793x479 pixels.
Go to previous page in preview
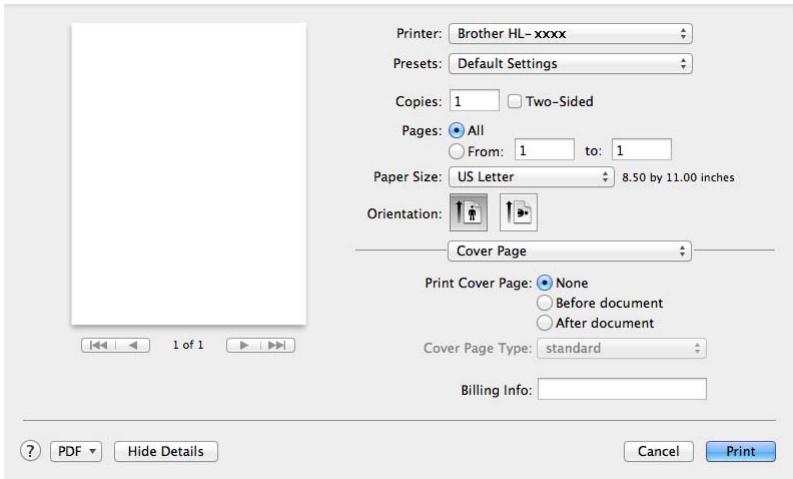point(133,345)
